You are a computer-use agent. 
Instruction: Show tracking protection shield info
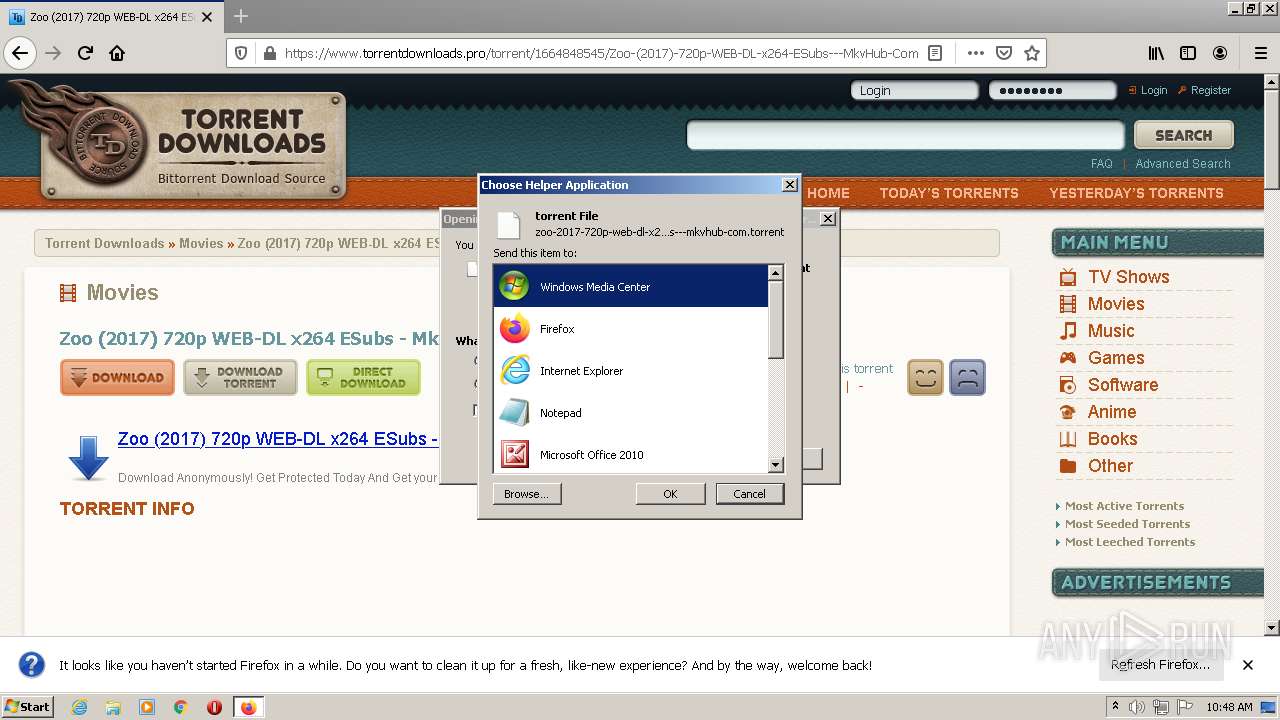click(241, 53)
